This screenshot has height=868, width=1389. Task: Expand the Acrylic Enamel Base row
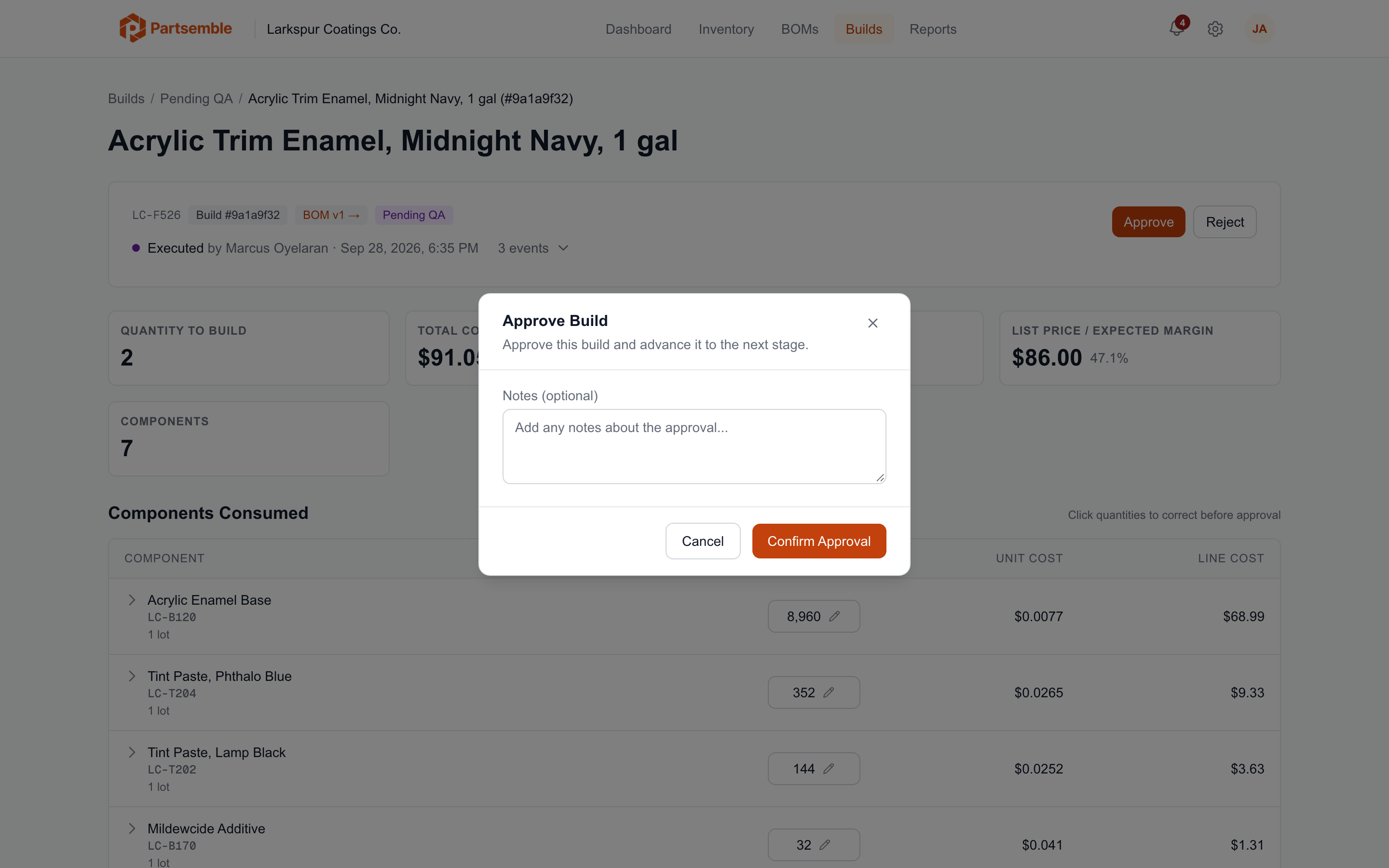tap(132, 600)
